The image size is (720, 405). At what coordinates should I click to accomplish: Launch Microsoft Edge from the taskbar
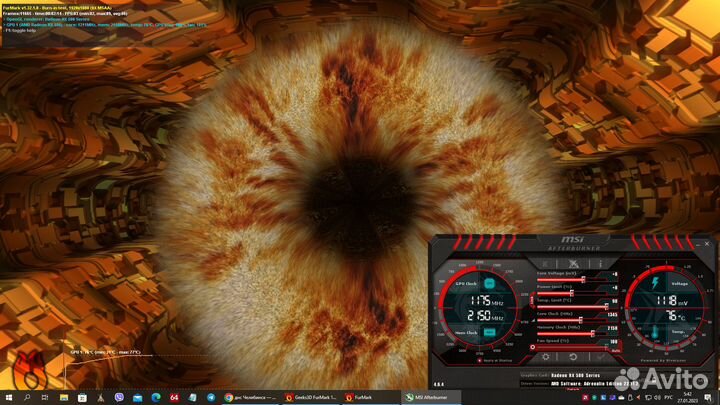pos(156,397)
